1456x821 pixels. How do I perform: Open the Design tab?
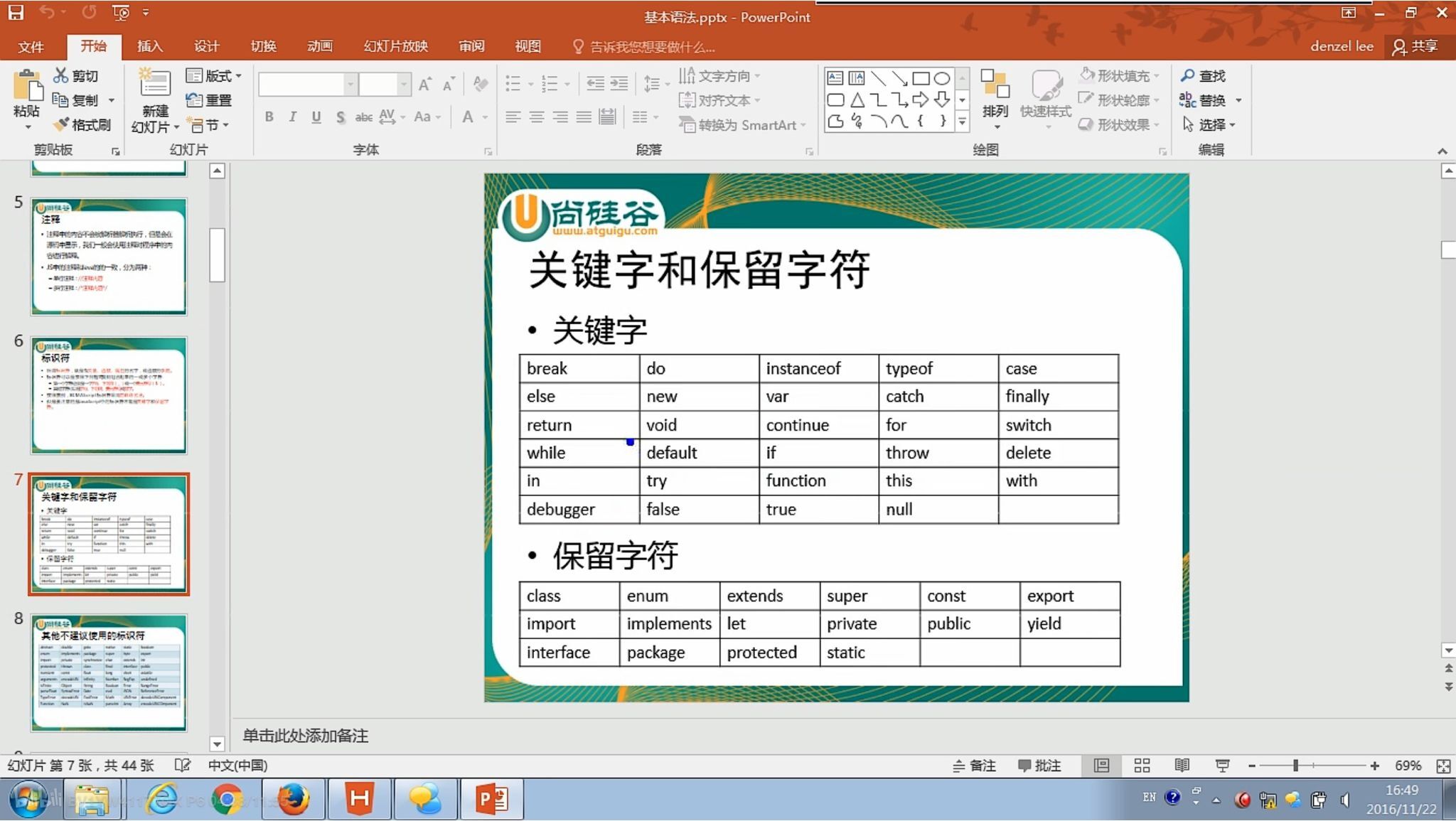[x=206, y=46]
